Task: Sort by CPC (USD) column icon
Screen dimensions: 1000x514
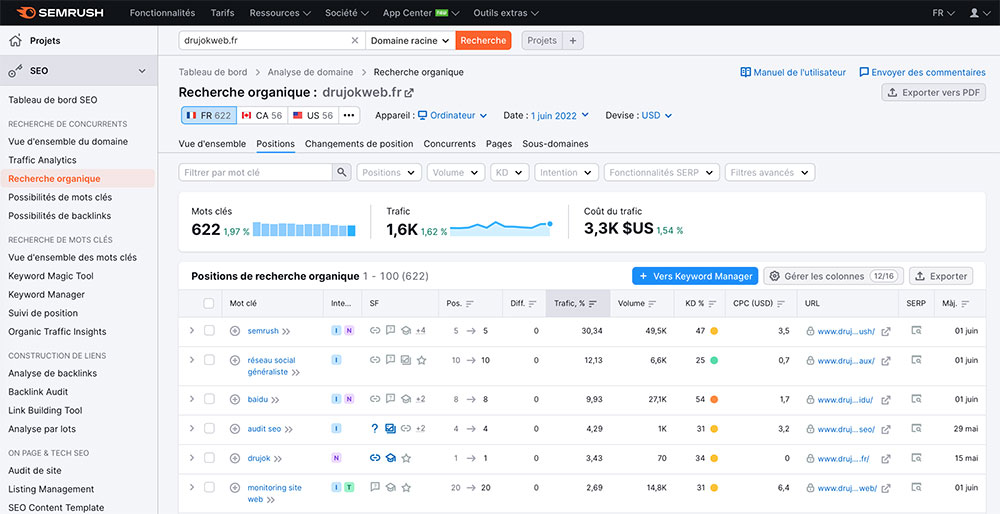Action: pos(781,304)
